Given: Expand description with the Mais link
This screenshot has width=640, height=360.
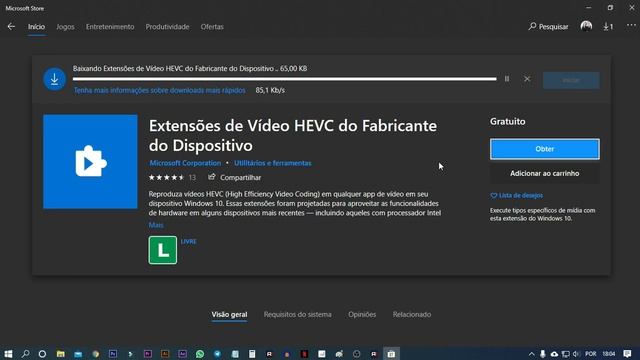Looking at the screenshot, I should pyautogui.click(x=156, y=225).
